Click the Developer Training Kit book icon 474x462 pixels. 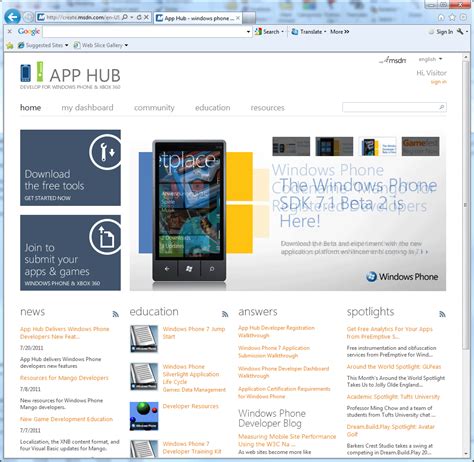(x=144, y=449)
